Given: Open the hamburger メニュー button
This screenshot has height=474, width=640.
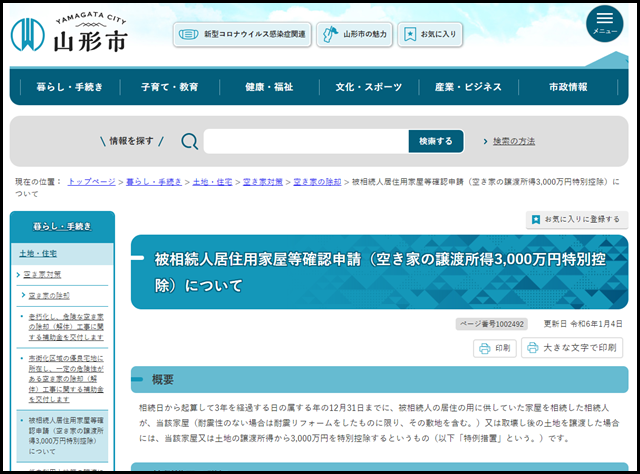Looking at the screenshot, I should pyautogui.click(x=604, y=23).
